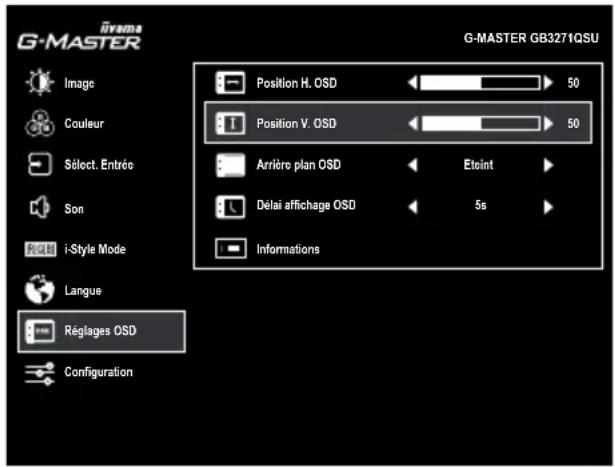Click the Délai affichage OSD clock icon
The width and height of the screenshot is (615, 467).
click(x=230, y=207)
